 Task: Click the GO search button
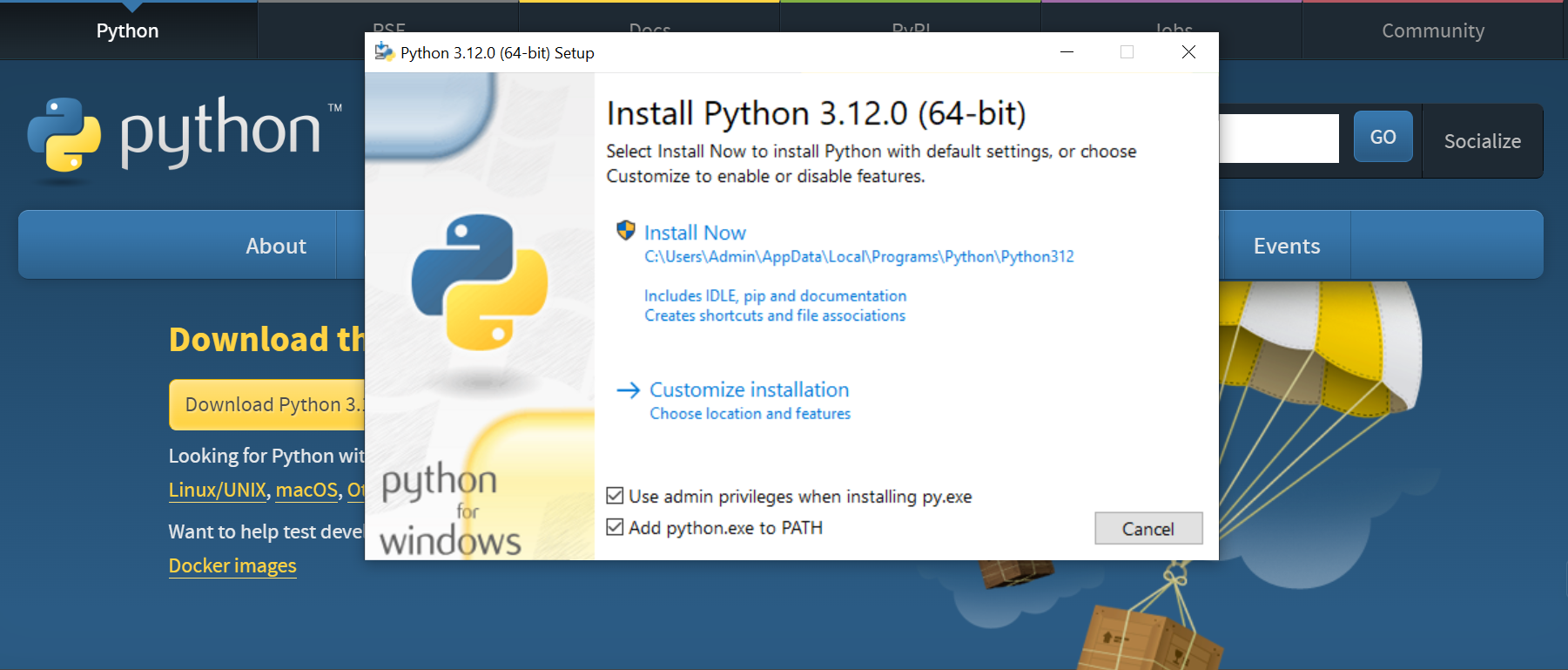pyautogui.click(x=1383, y=137)
